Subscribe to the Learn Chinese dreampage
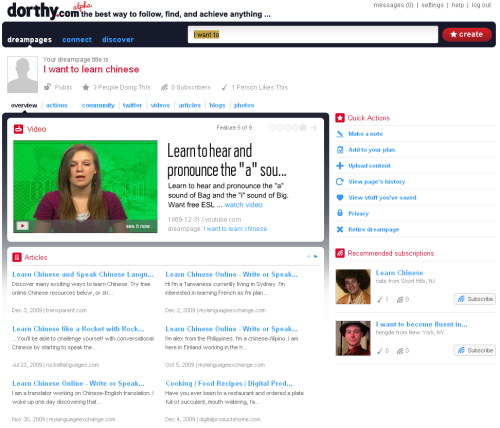The image size is (500, 428). pyautogui.click(x=475, y=299)
